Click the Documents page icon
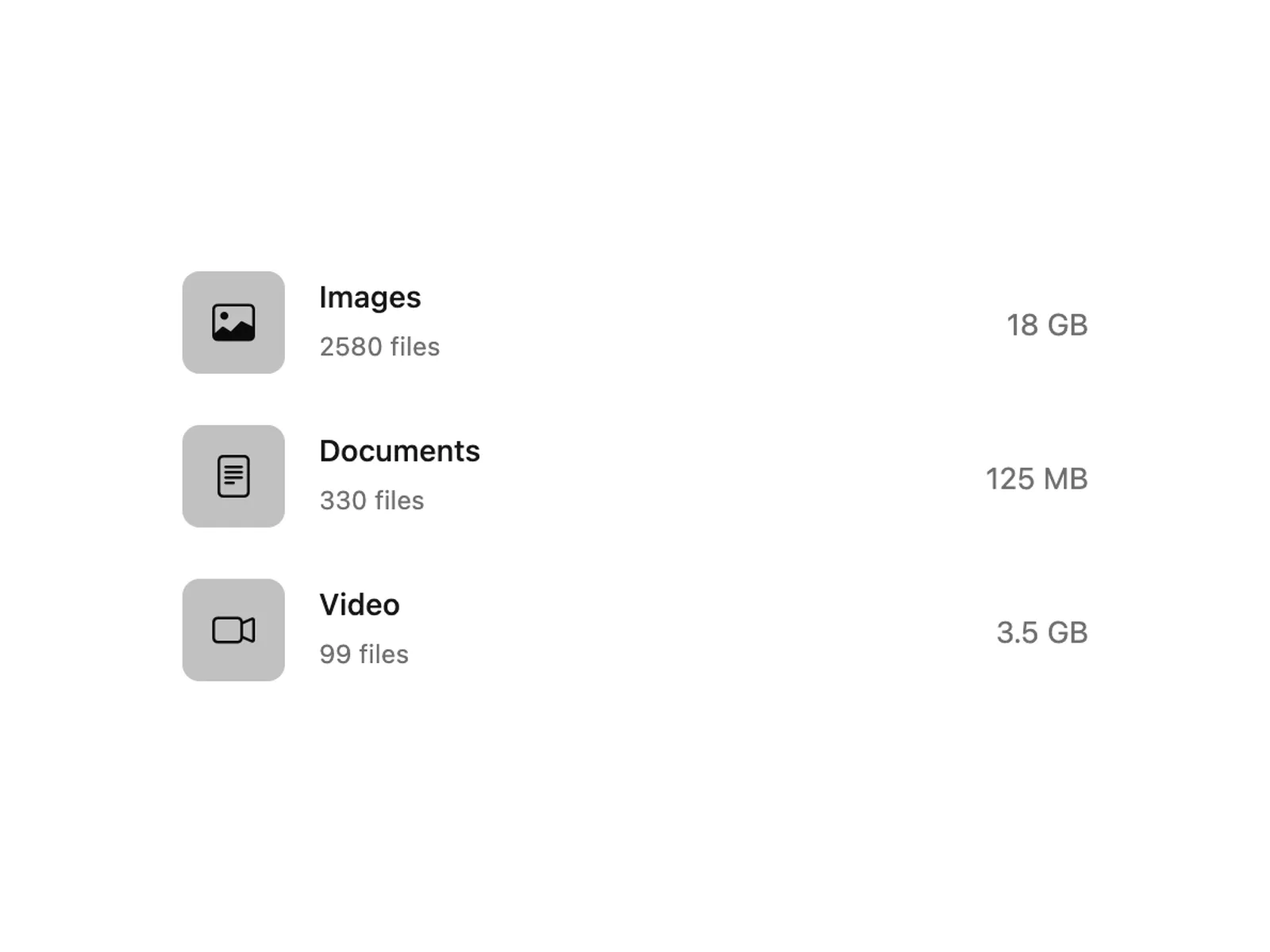The width and height of the screenshot is (1270, 952). [x=233, y=476]
